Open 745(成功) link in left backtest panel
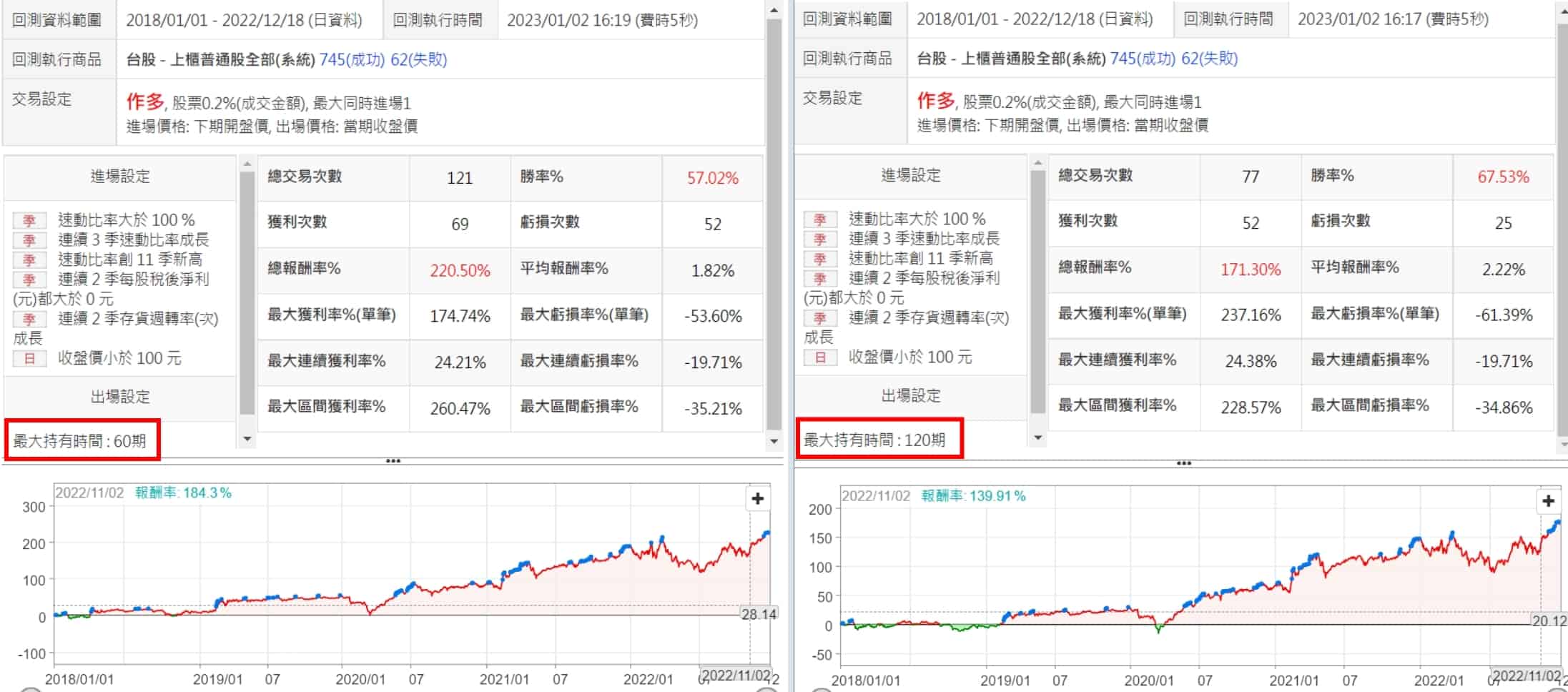1568x692 pixels. point(352,59)
